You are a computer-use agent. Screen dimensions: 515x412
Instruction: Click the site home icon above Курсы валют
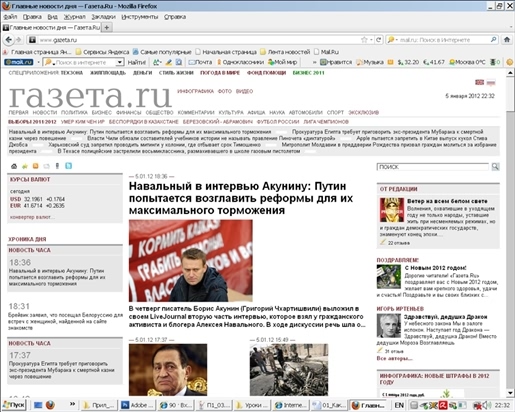[x=14, y=166]
